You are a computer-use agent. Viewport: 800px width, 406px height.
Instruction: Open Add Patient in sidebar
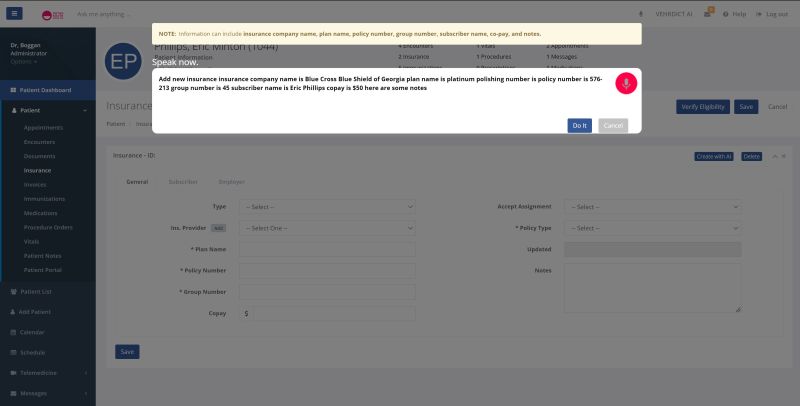[x=35, y=312]
